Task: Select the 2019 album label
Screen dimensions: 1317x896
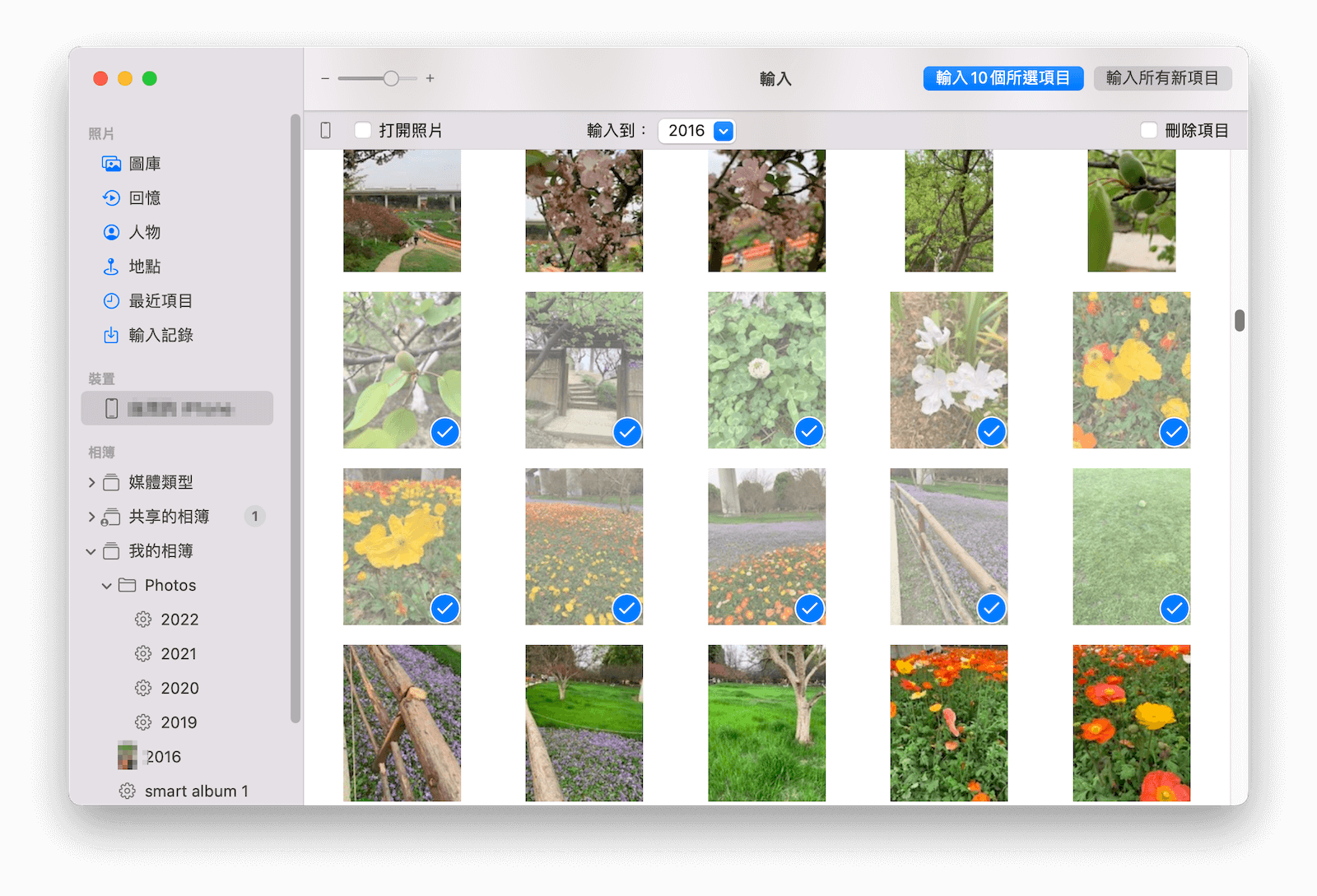Action: click(x=179, y=722)
